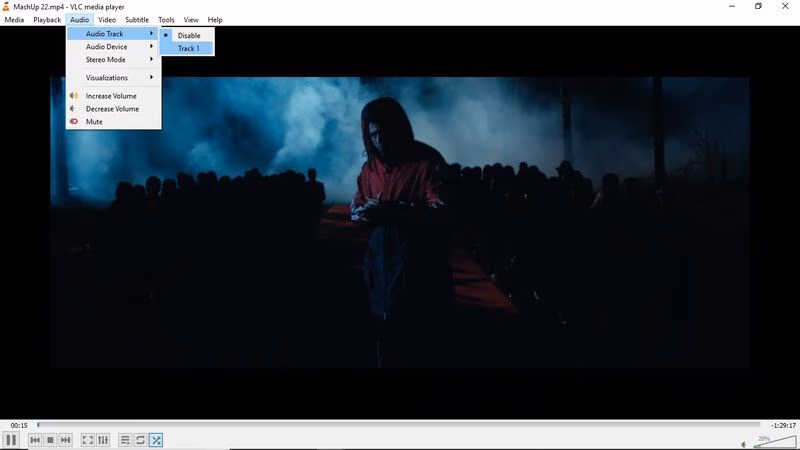Select Disable audio track option
This screenshot has height=450, width=800.
[187, 35]
